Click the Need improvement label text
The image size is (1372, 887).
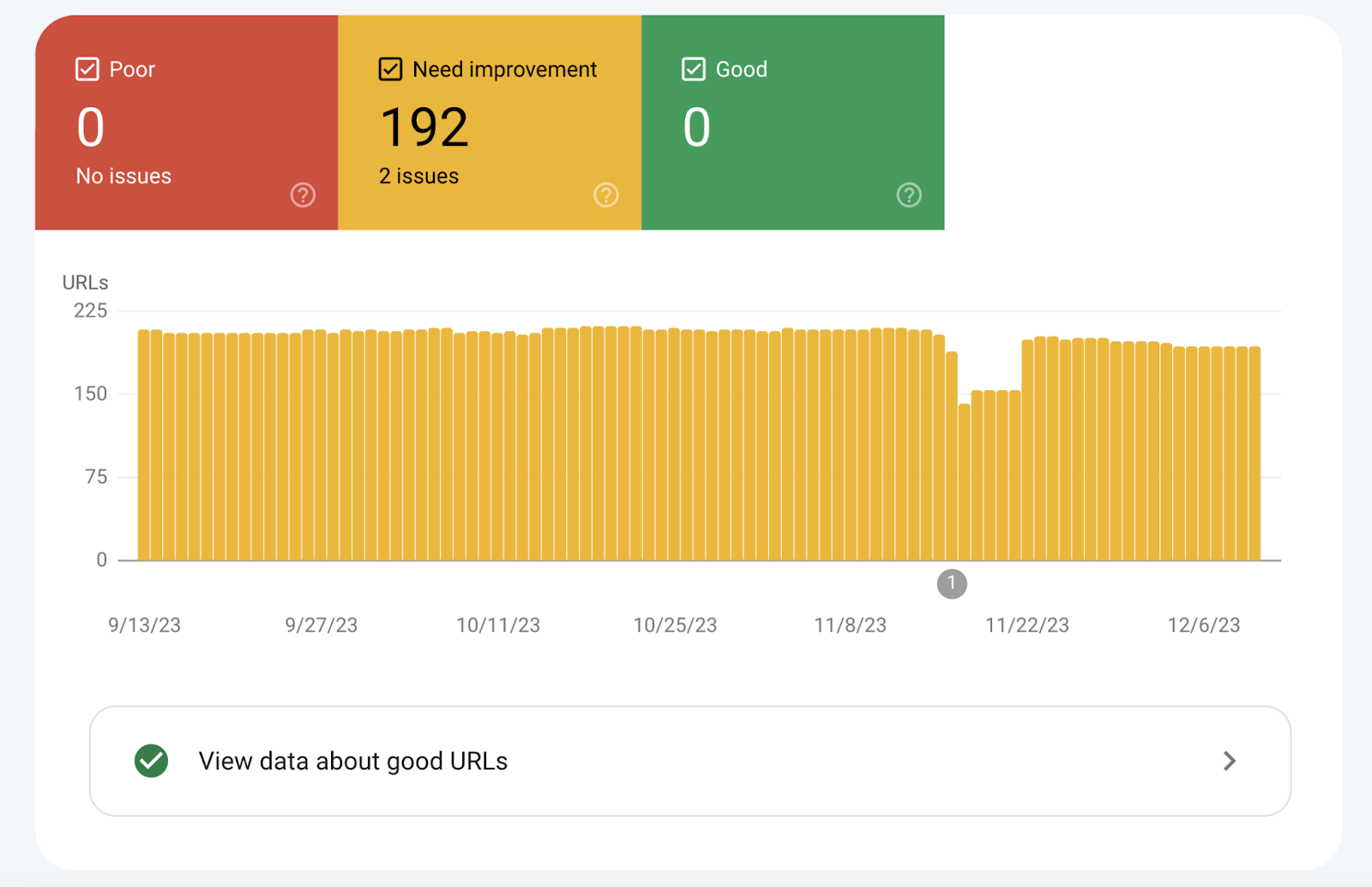point(504,69)
